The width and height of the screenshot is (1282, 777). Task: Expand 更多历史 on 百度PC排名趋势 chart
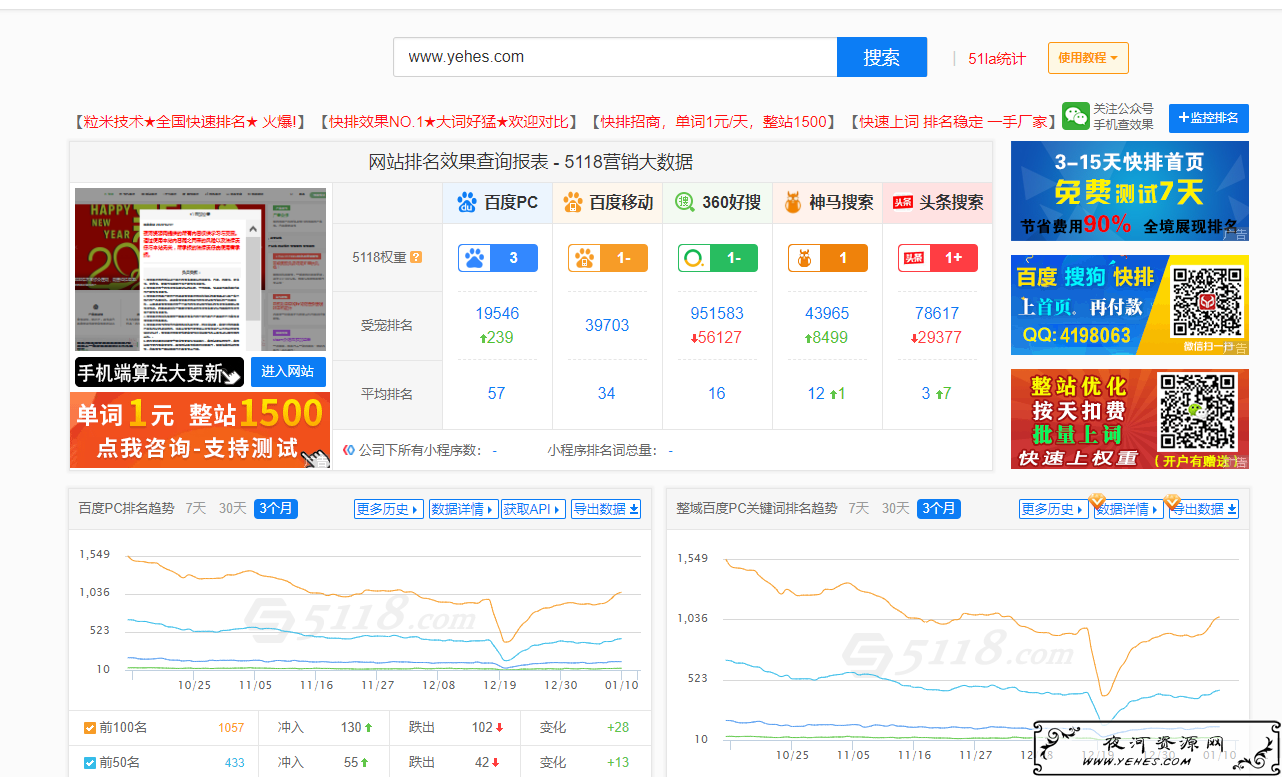[x=389, y=509]
